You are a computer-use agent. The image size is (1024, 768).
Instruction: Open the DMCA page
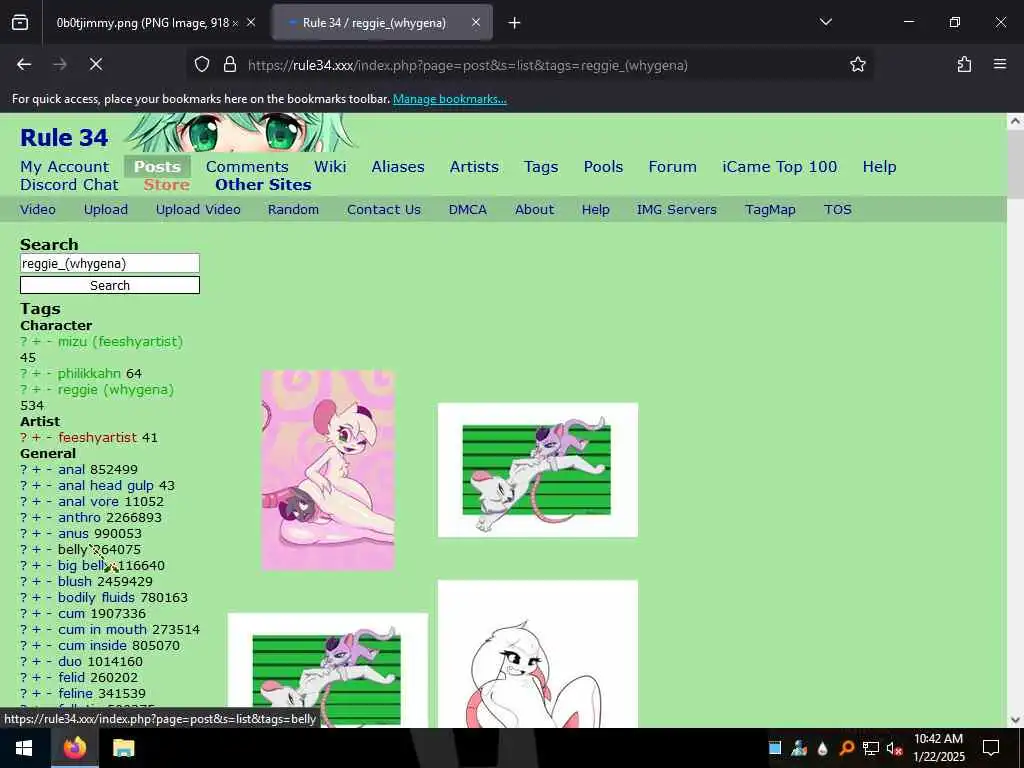[468, 210]
